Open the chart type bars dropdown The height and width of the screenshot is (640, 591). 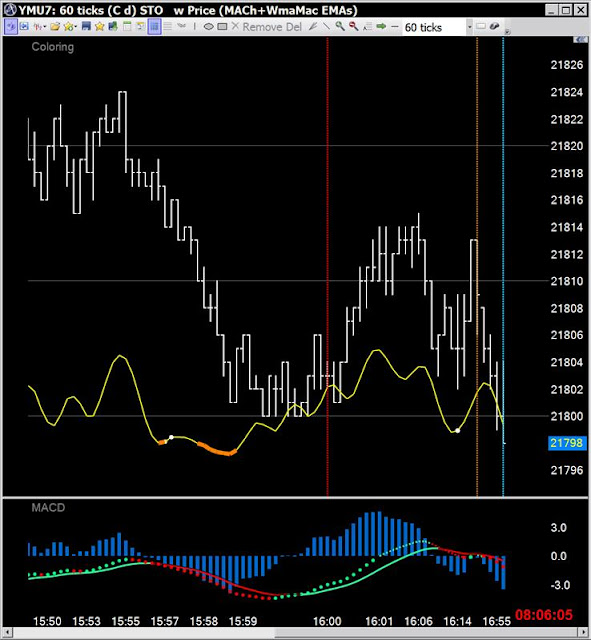[x=39, y=27]
